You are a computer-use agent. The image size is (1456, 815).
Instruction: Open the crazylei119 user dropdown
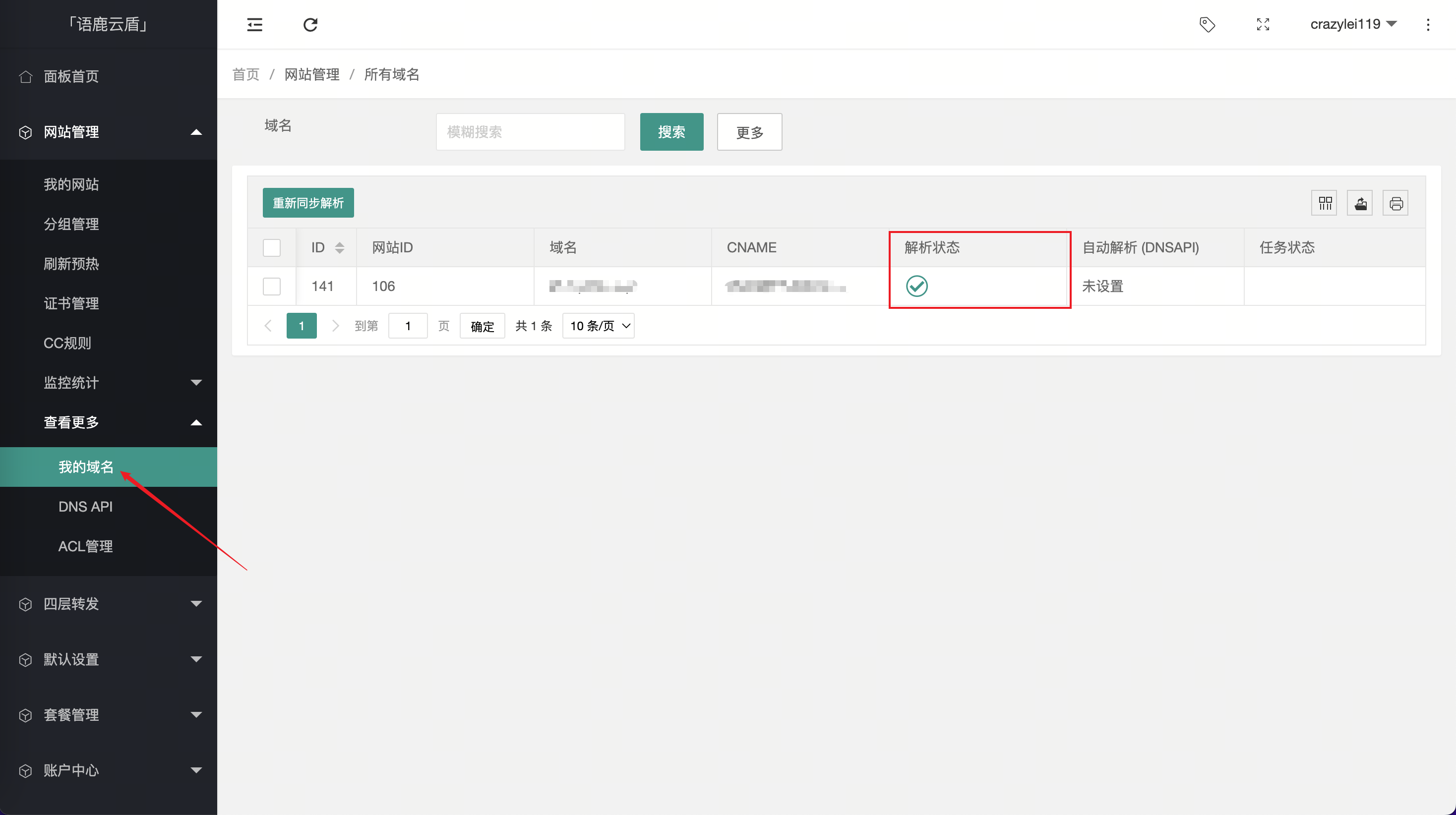click(1354, 24)
